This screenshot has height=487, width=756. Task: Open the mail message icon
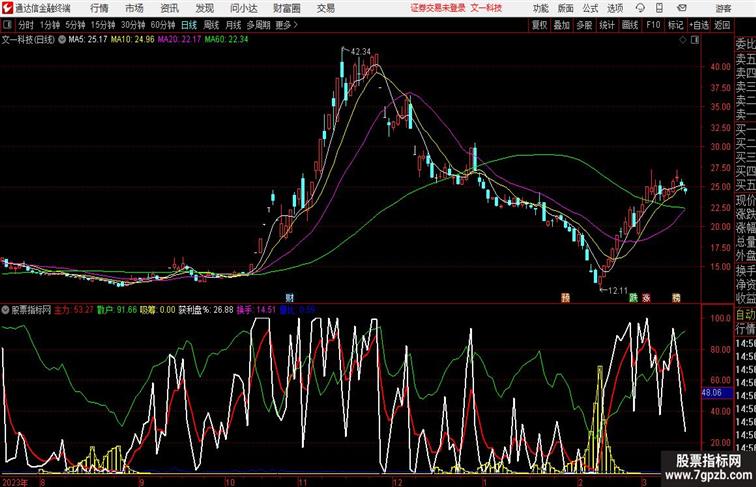[x=682, y=8]
